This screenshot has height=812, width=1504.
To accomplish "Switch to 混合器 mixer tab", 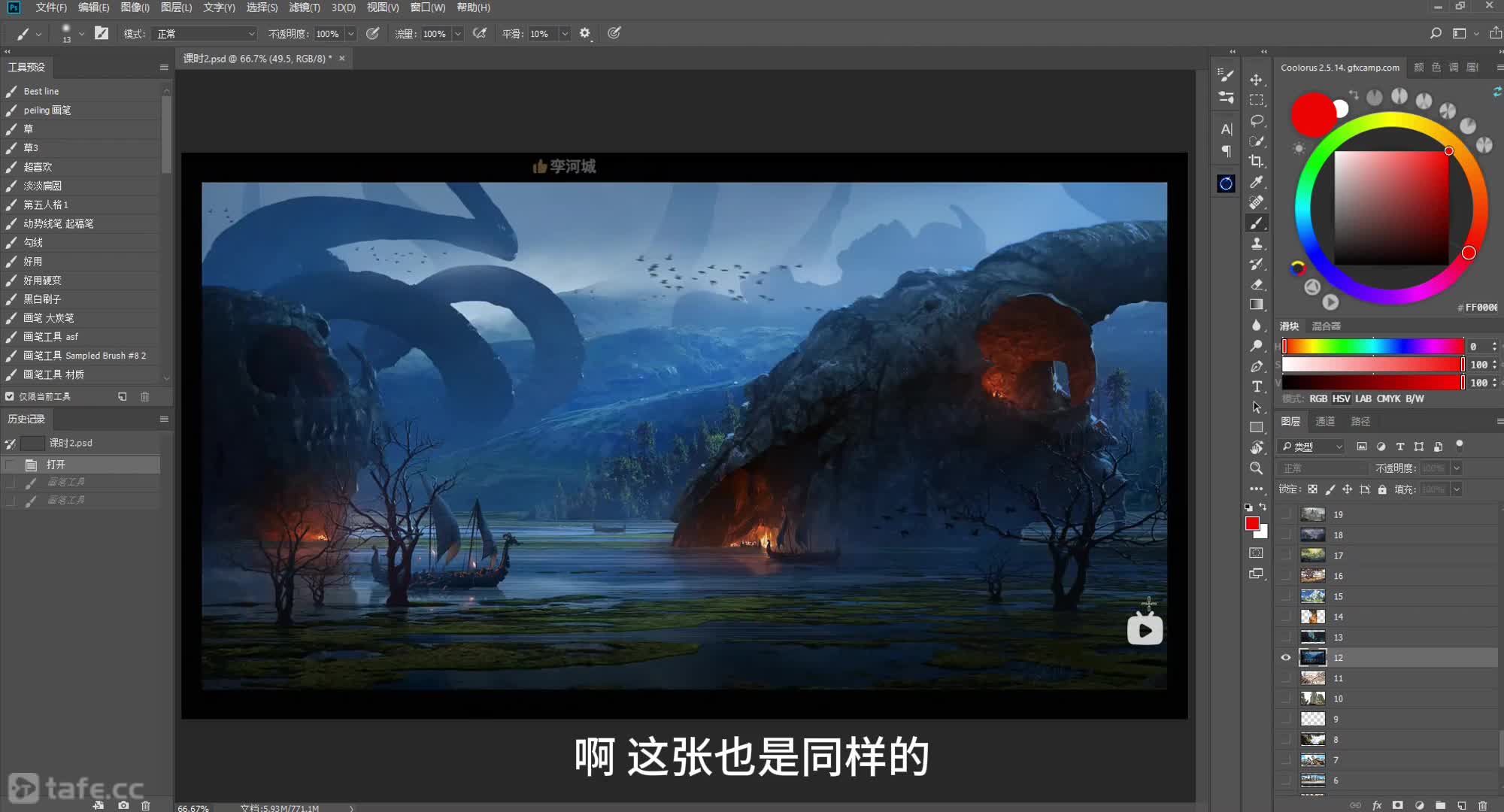I will point(1327,326).
